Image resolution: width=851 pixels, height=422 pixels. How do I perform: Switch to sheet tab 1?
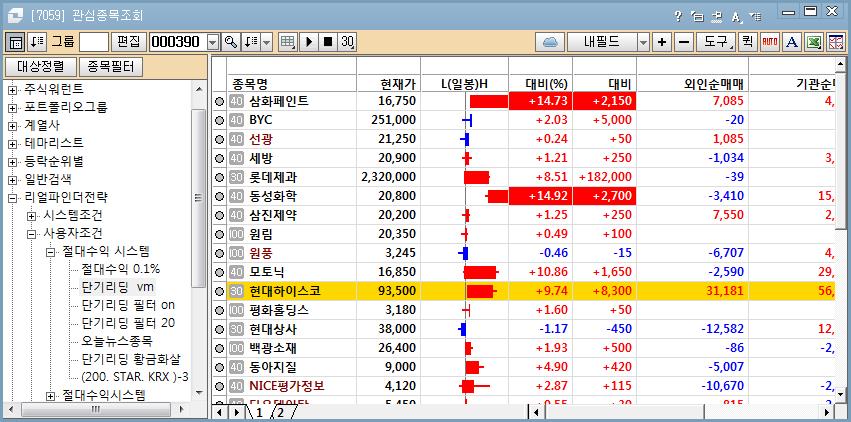click(259, 413)
